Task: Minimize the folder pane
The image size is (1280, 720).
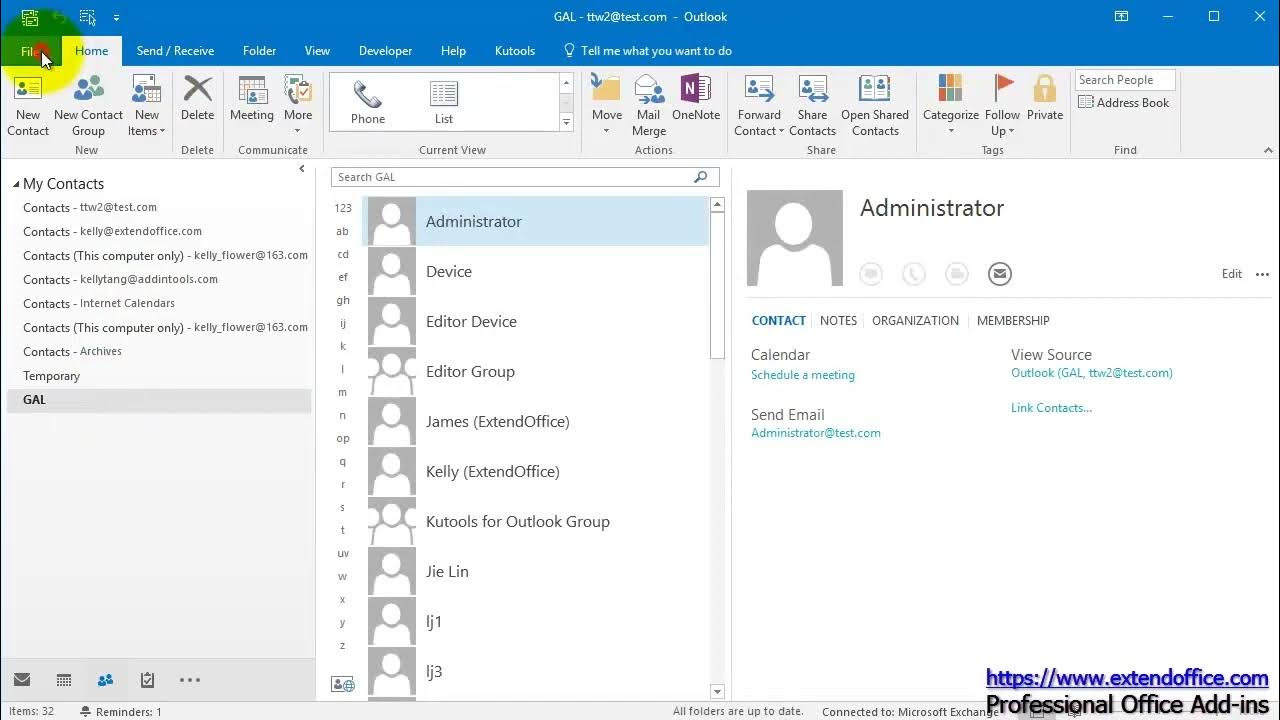Action: pyautogui.click(x=302, y=169)
